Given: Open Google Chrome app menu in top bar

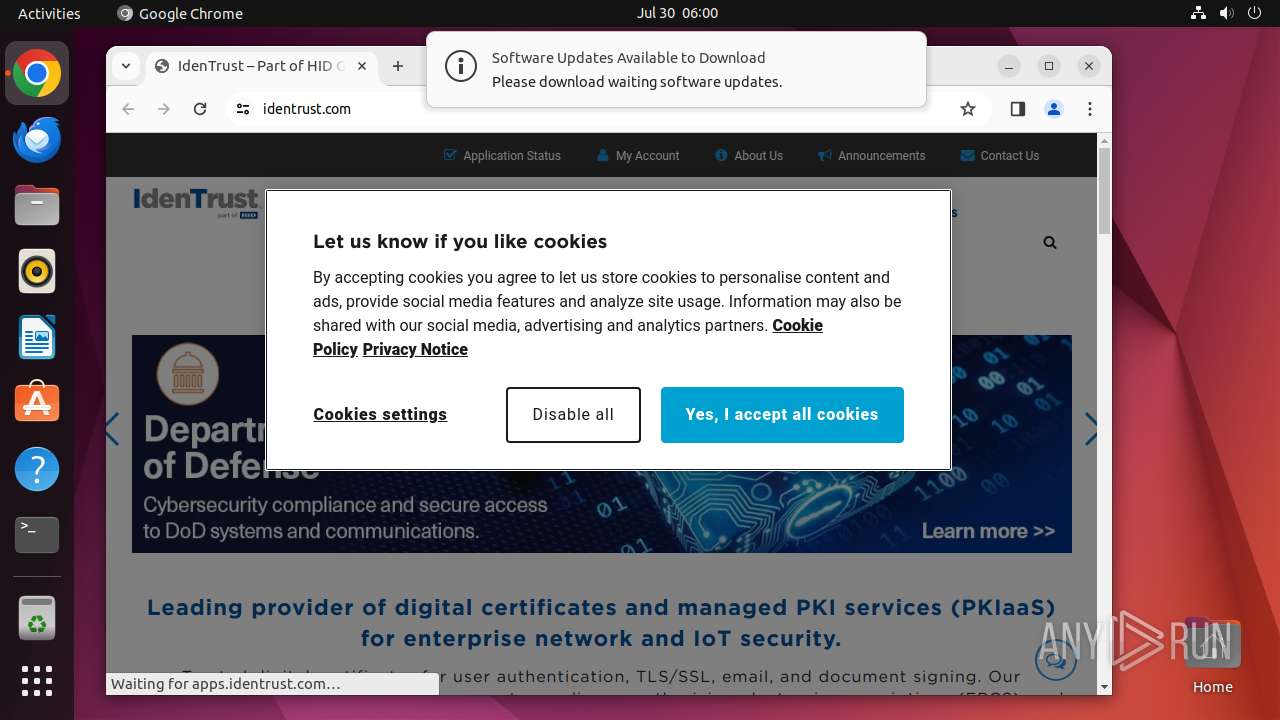Looking at the screenshot, I should tap(180, 13).
